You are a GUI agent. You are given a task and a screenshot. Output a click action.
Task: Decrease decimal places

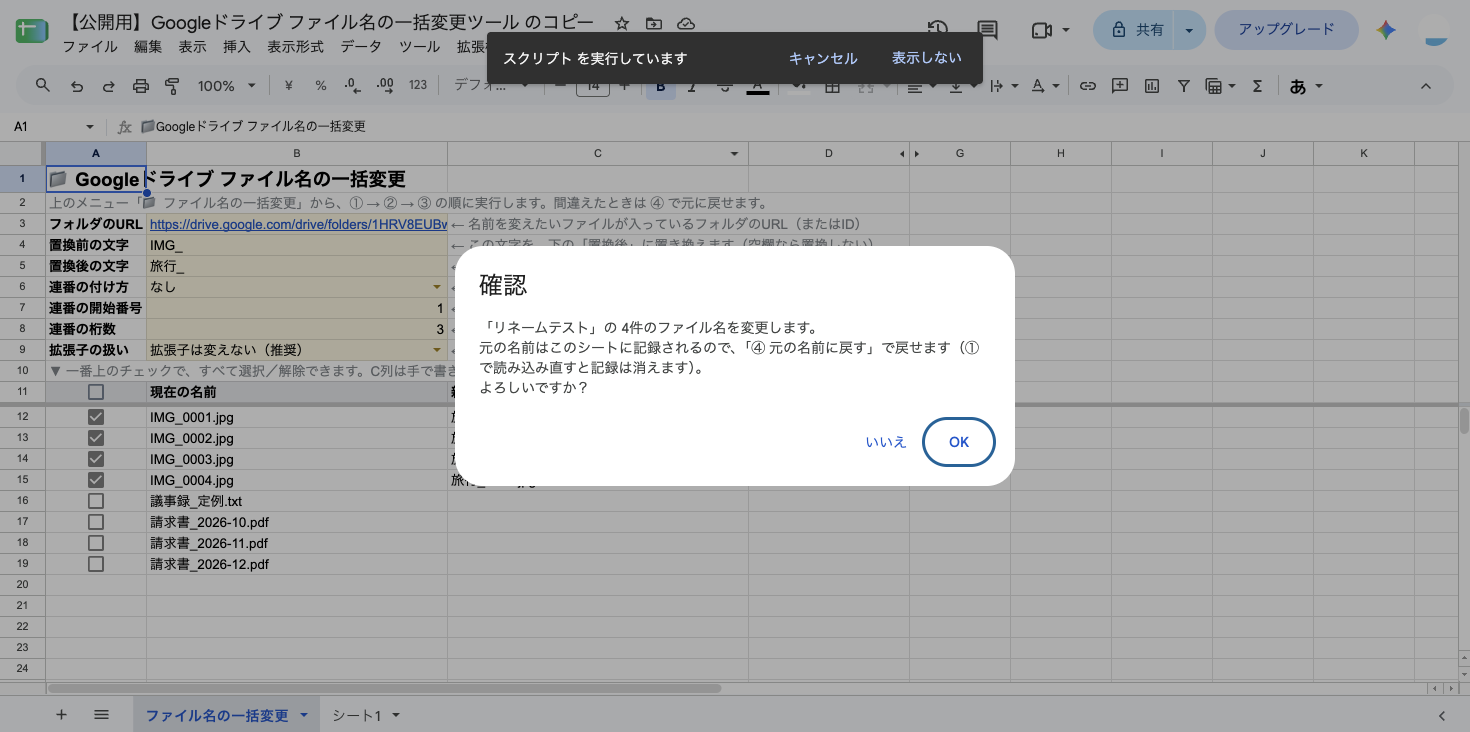click(x=352, y=86)
